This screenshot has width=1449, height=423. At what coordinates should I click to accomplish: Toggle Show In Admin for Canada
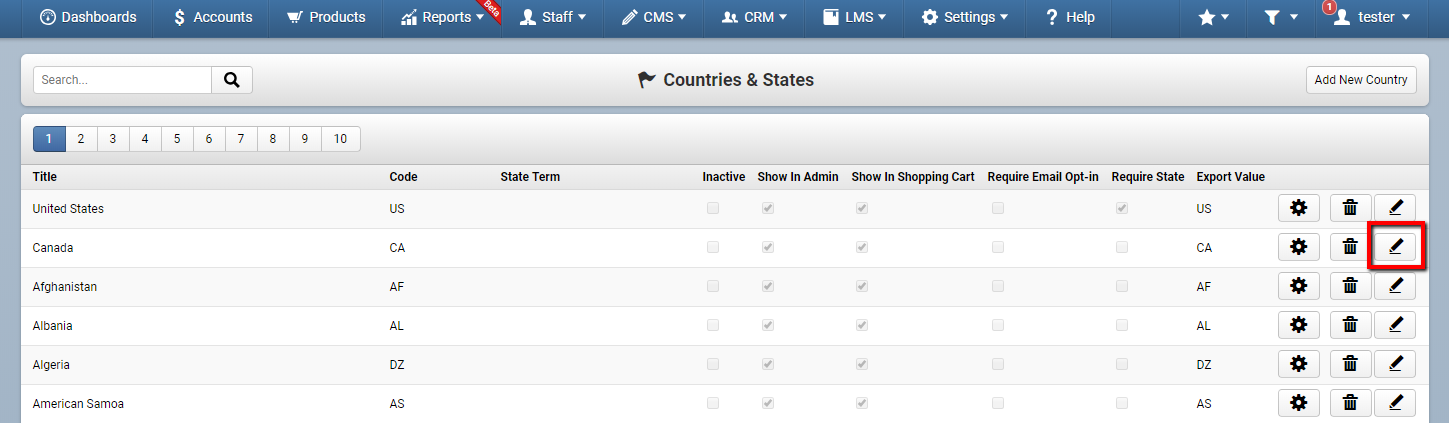pos(768,248)
